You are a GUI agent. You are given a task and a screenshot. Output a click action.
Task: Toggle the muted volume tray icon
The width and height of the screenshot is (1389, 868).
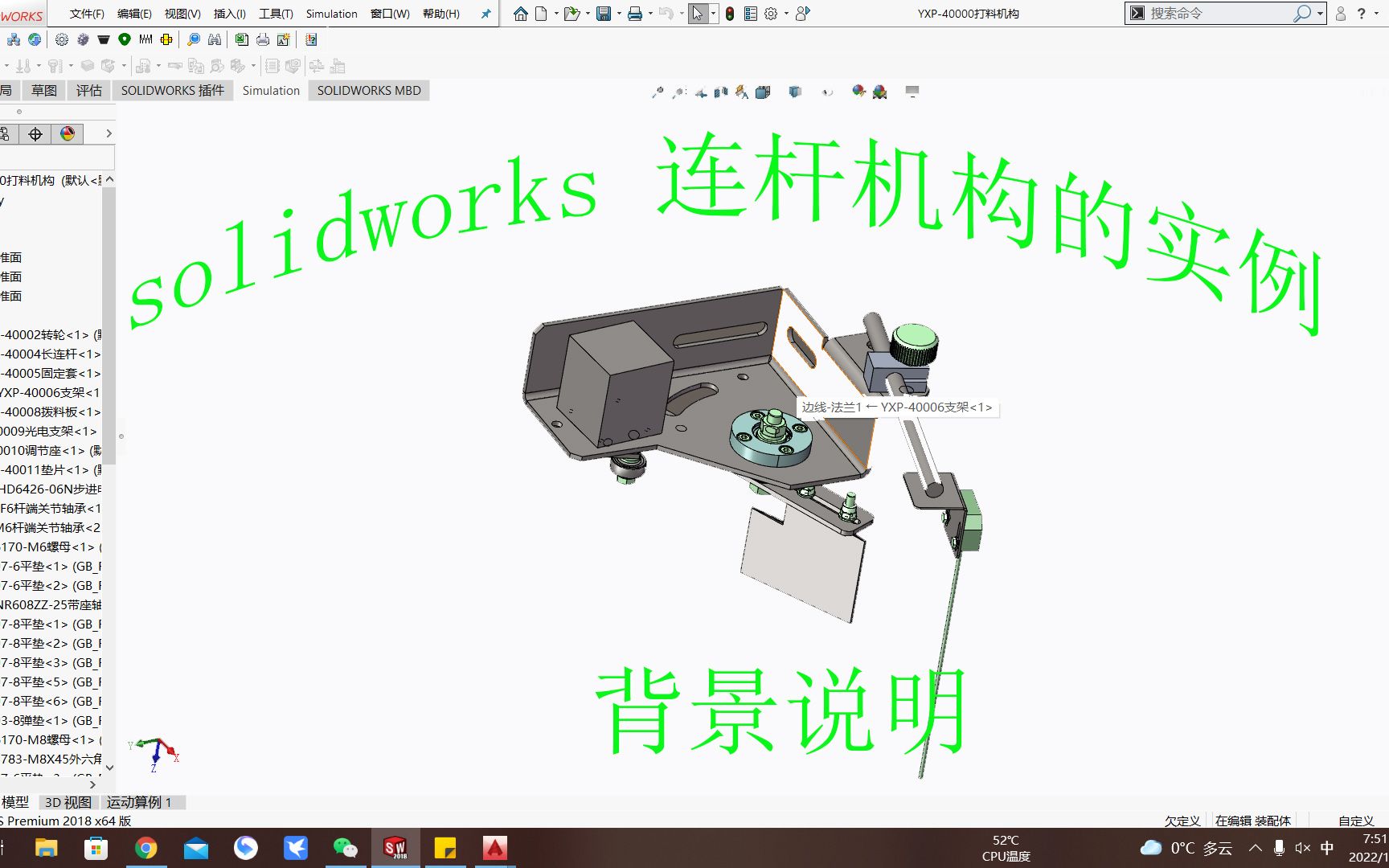click(1302, 848)
